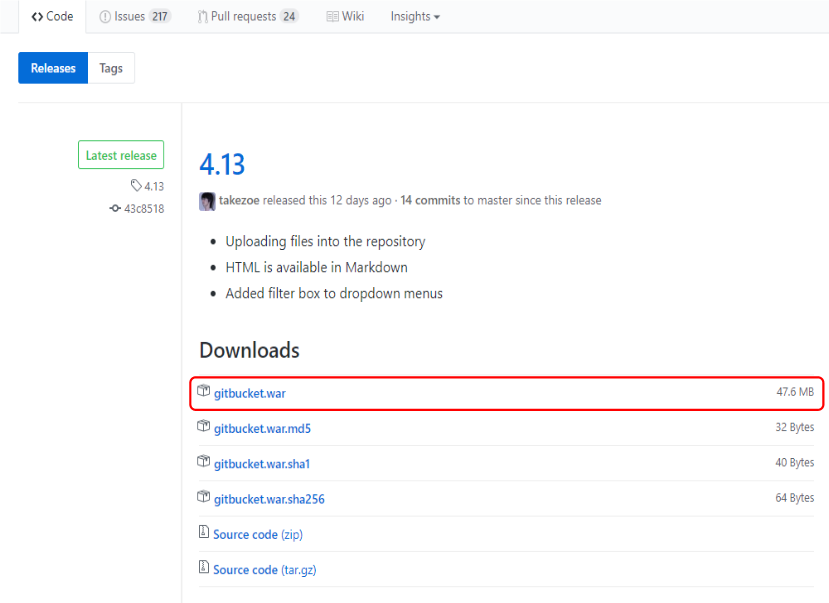This screenshot has height=603, width=829.
Task: Download gitbucket.war
Action: point(250,393)
